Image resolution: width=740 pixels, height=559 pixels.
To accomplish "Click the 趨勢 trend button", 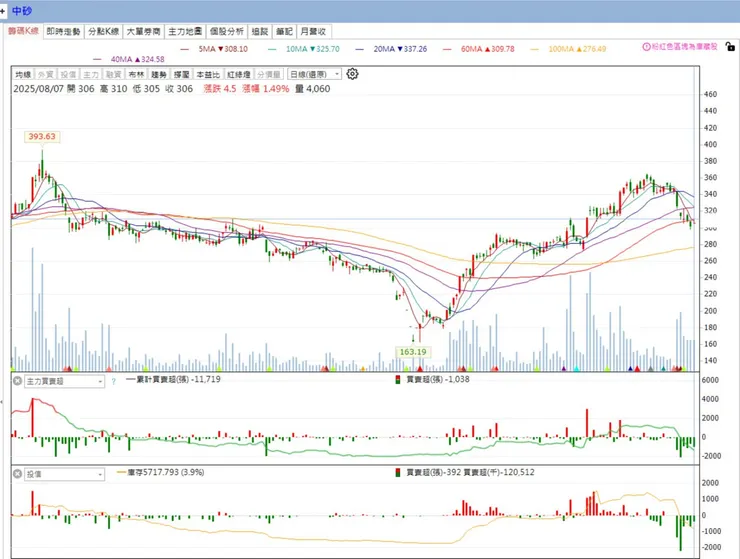I will coord(159,75).
